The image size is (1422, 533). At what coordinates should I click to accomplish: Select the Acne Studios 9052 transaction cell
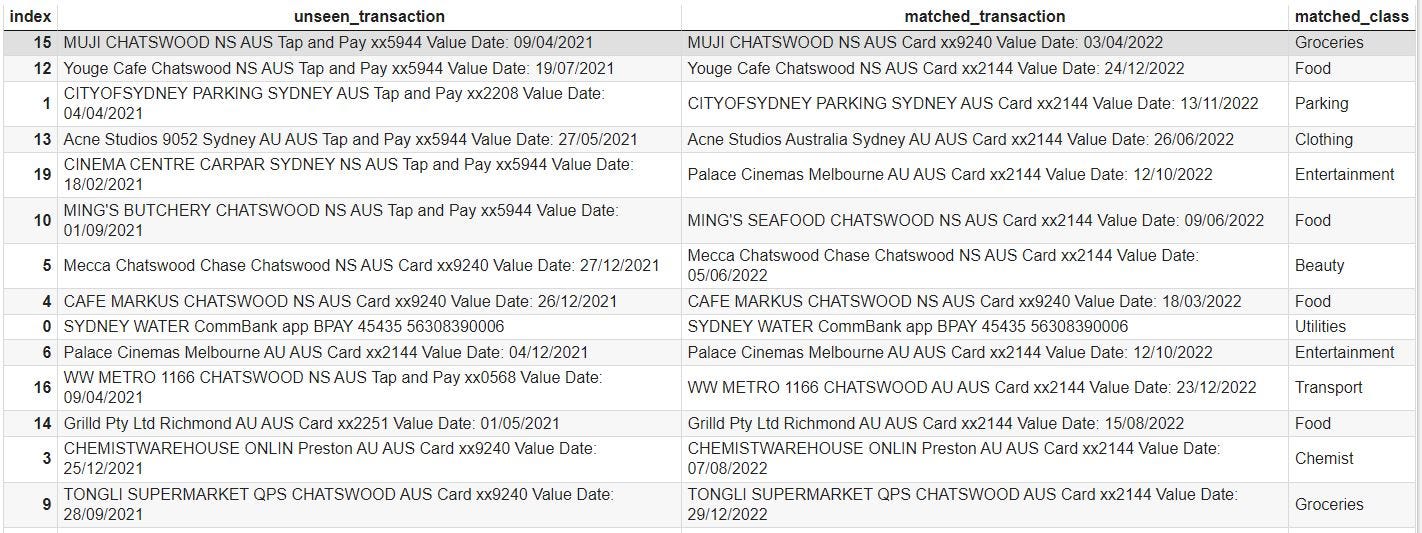(x=350, y=140)
